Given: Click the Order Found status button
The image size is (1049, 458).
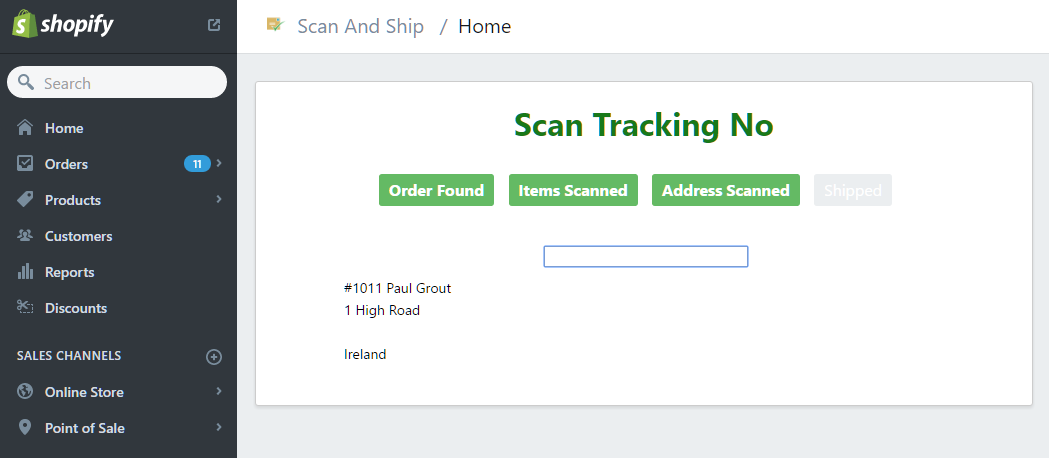Looking at the screenshot, I should [436, 191].
